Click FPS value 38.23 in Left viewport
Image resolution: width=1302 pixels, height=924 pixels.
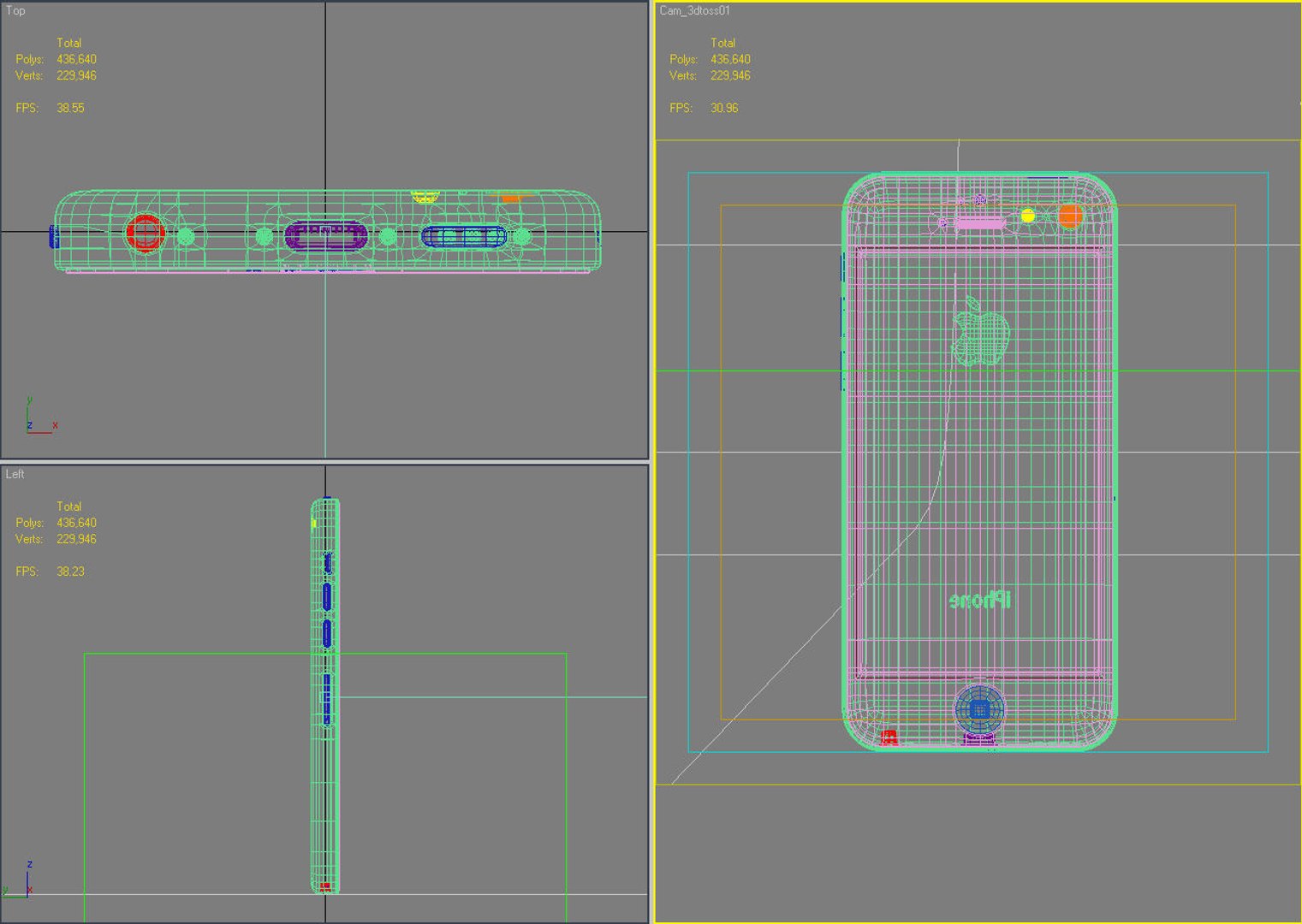click(x=70, y=572)
